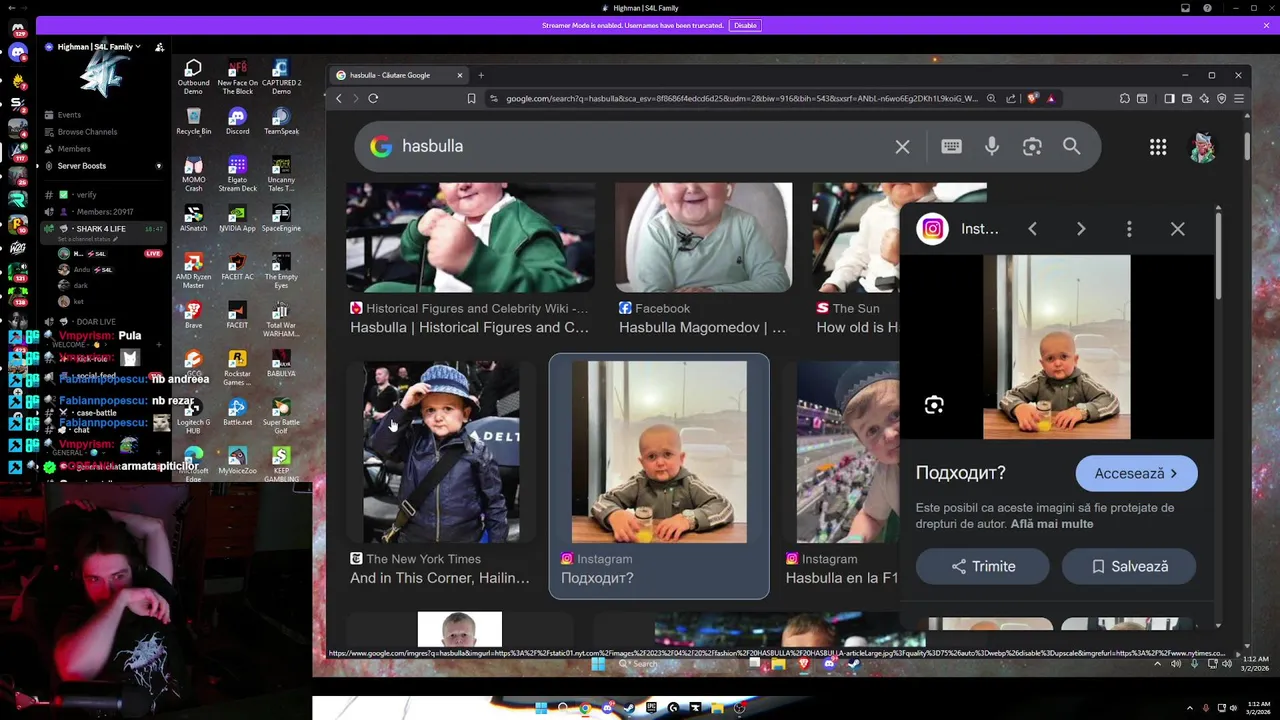
Task: Open search by image camera icon
Action: 1032,147
